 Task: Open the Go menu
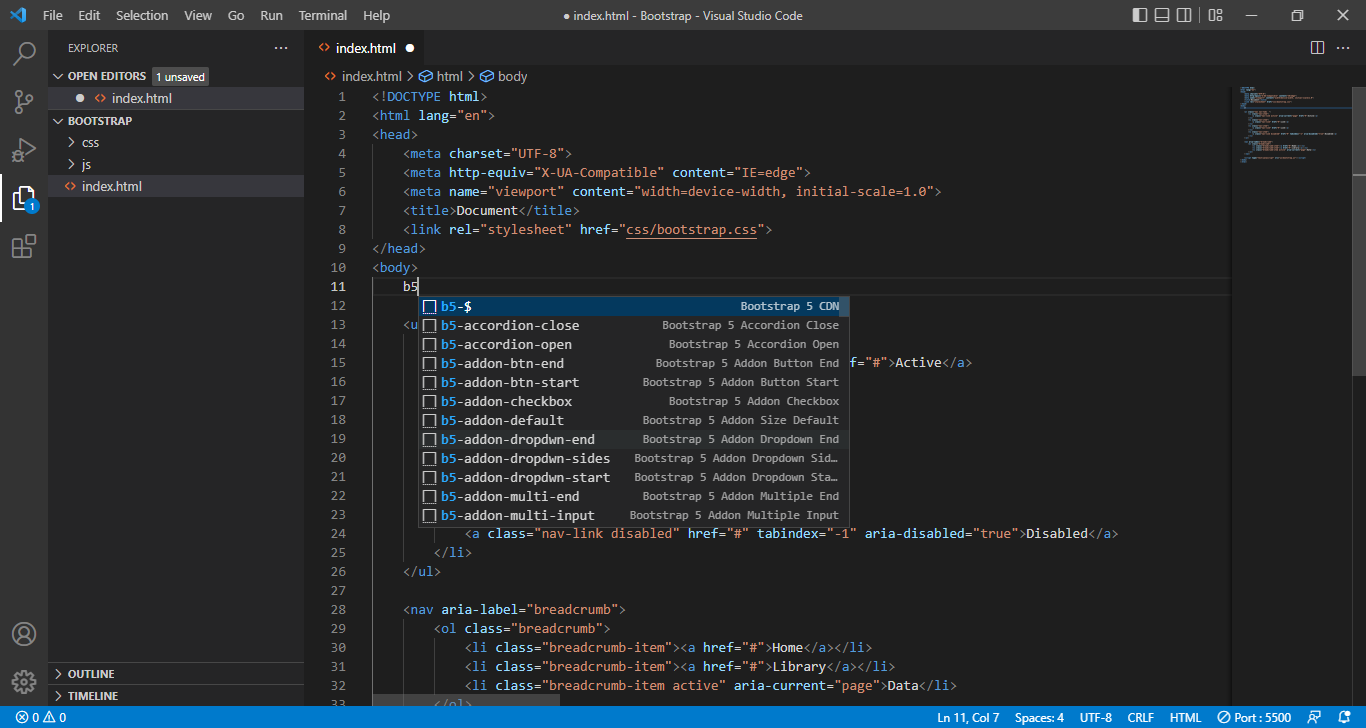click(x=236, y=15)
